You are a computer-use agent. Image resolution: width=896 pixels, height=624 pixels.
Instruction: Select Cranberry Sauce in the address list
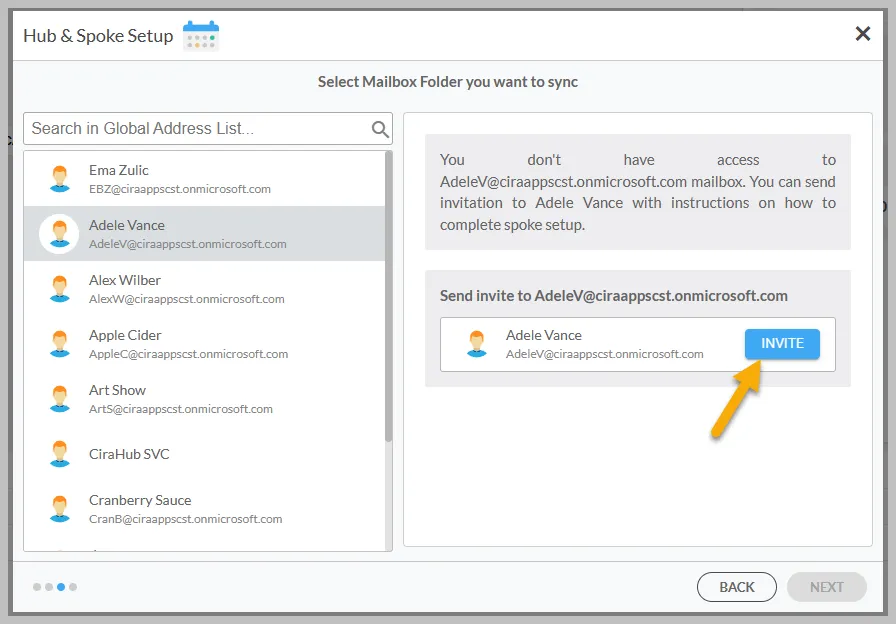point(205,509)
